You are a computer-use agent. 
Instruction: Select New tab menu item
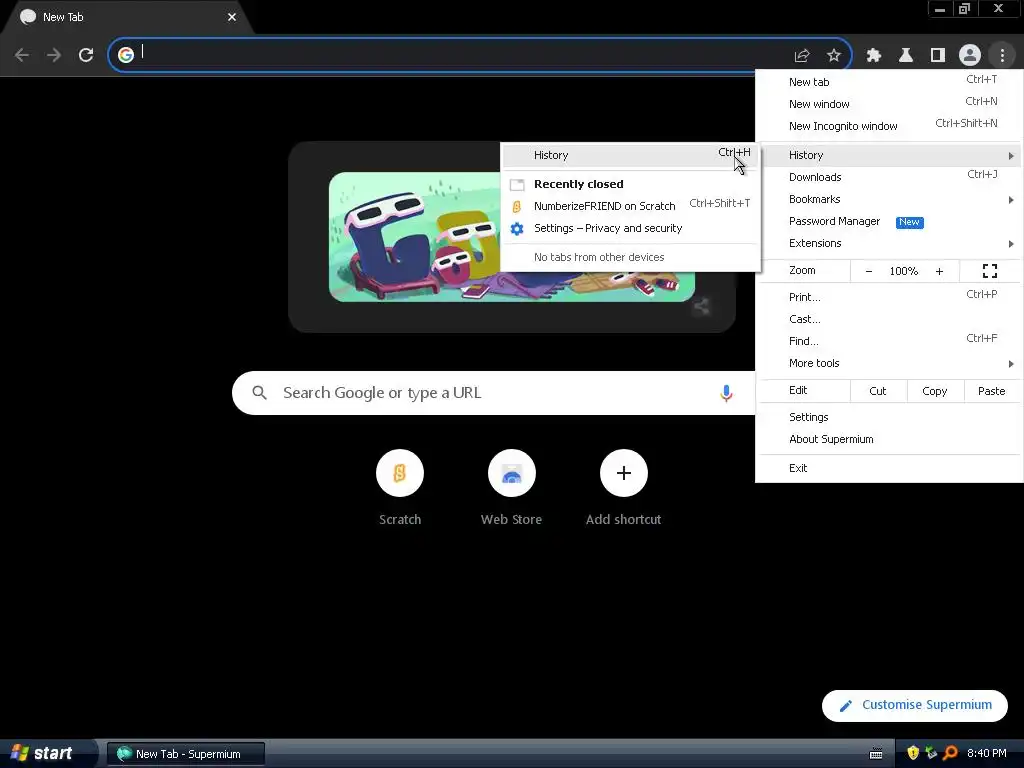pyautogui.click(x=889, y=82)
